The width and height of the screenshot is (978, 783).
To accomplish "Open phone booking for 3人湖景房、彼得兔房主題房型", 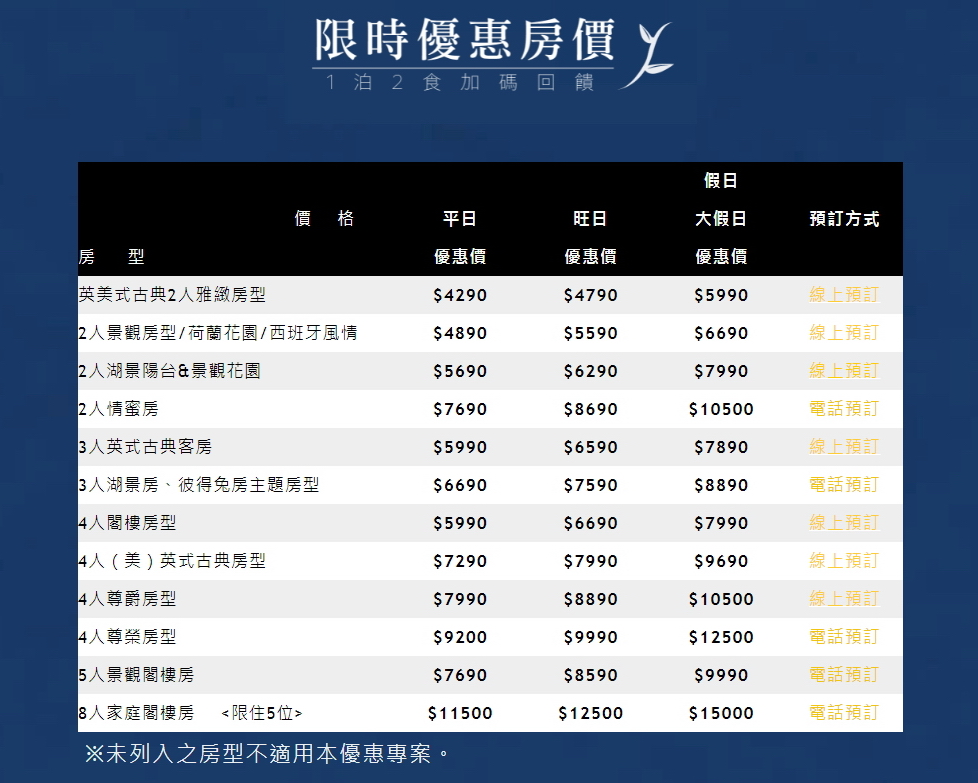I will point(843,484).
